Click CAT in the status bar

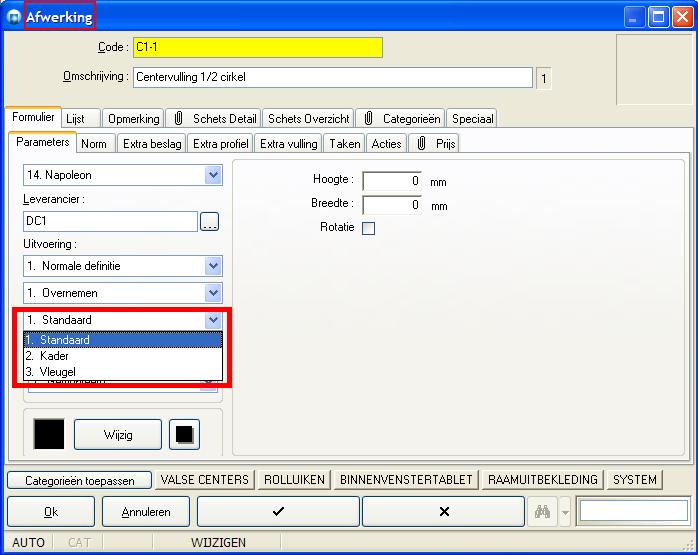tap(79, 543)
